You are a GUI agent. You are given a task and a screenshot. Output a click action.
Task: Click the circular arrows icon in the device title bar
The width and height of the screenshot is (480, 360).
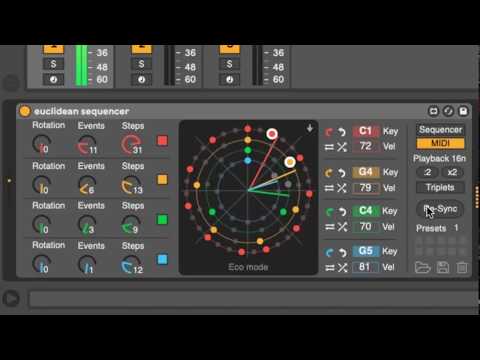click(448, 111)
